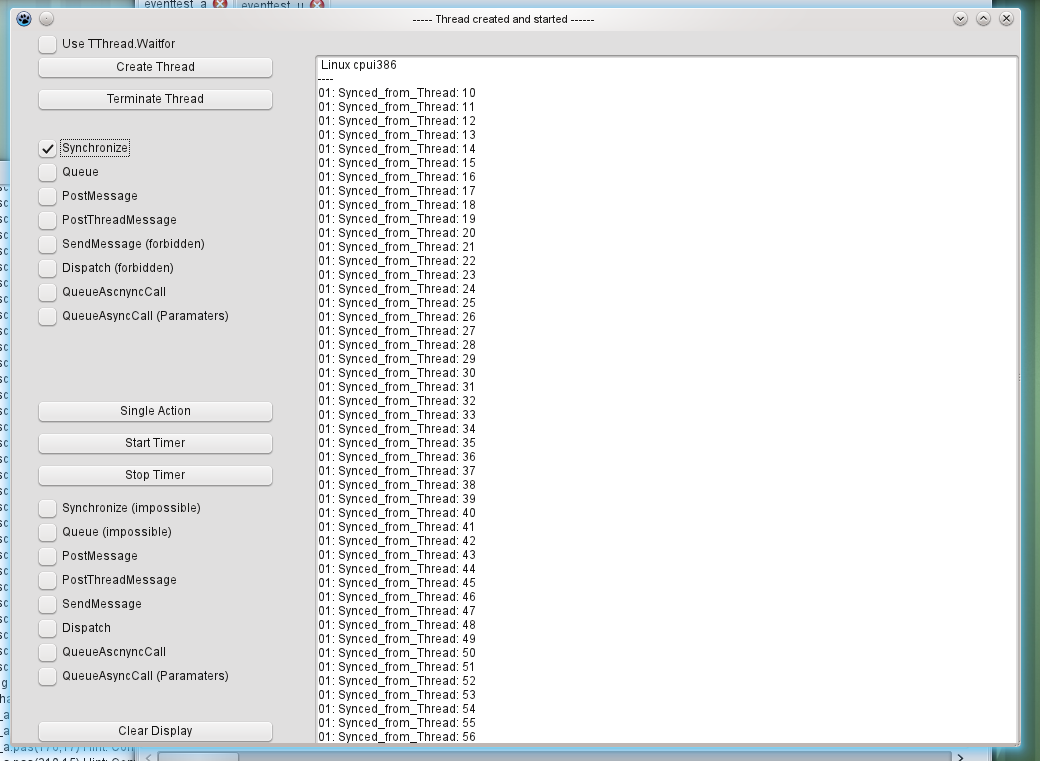
Task: Tick the Queue checkbox under Synchronize
Action: (x=47, y=172)
